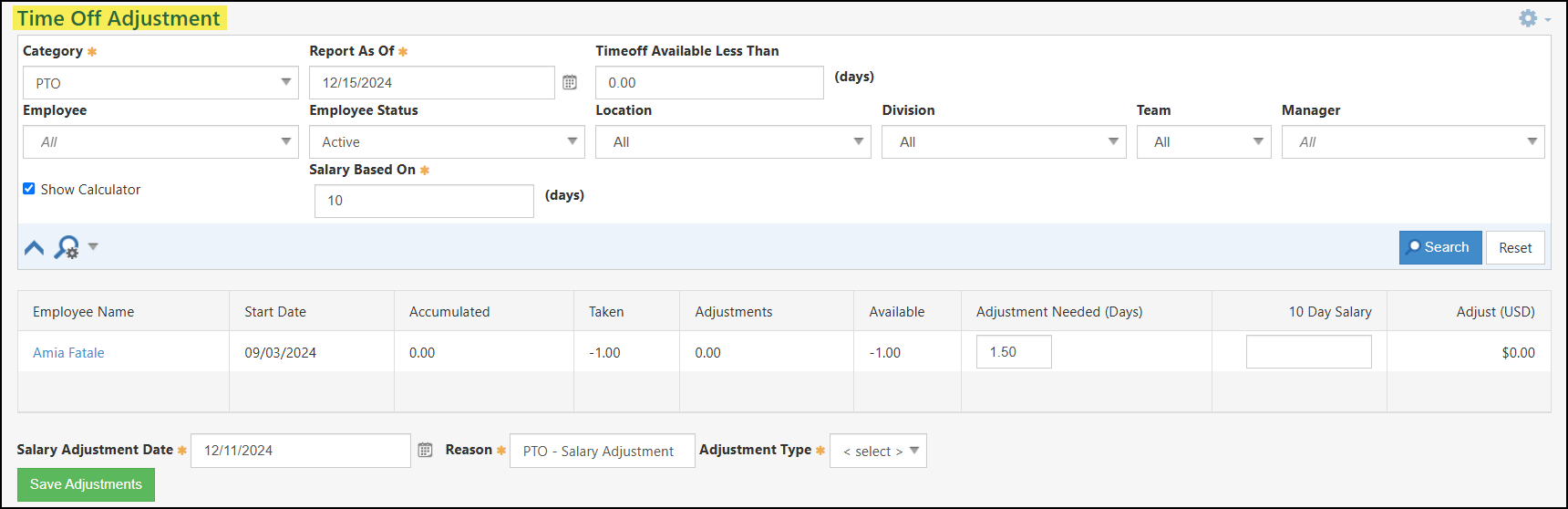Open the Employee Status dropdown showing Active
1568x509 pixels.
pos(447,141)
